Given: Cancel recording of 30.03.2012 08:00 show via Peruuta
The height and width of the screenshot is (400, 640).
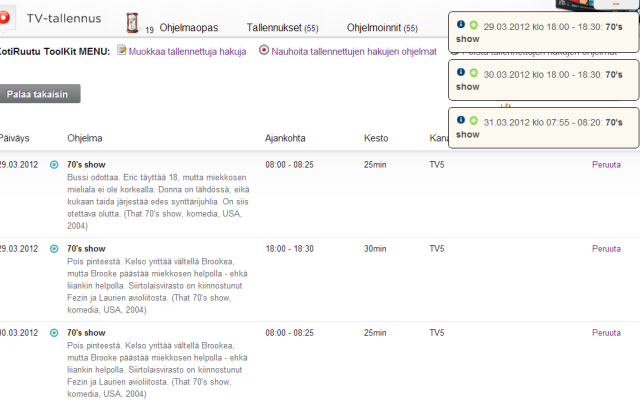Looking at the screenshot, I should click(x=606, y=333).
